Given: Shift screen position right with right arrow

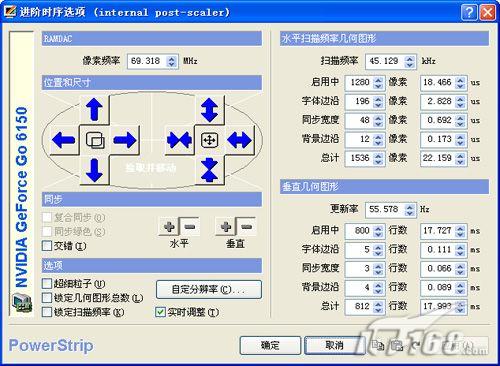Looking at the screenshot, I should 124,140.
